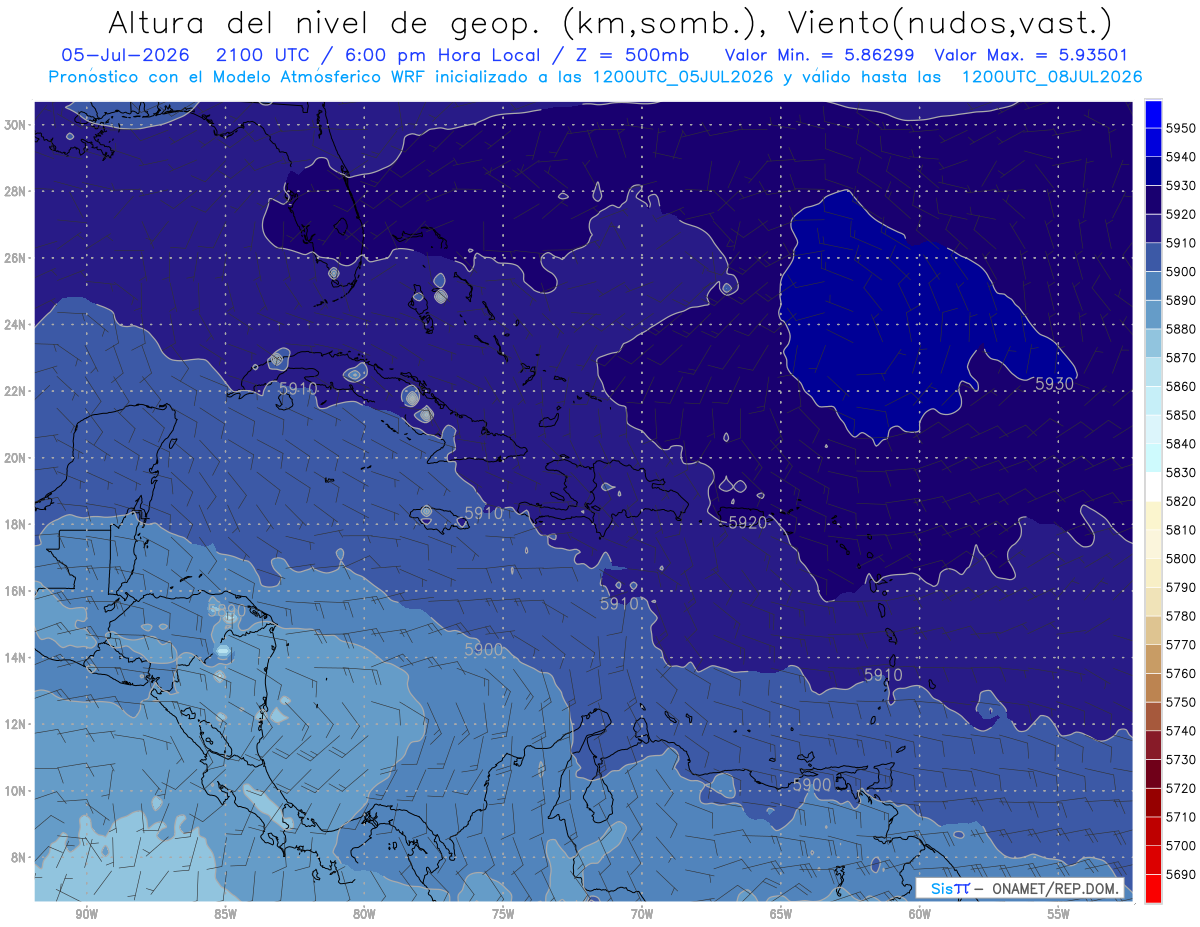Click the '24N' latitude axis label
1200x927 pixels.
coord(15,324)
